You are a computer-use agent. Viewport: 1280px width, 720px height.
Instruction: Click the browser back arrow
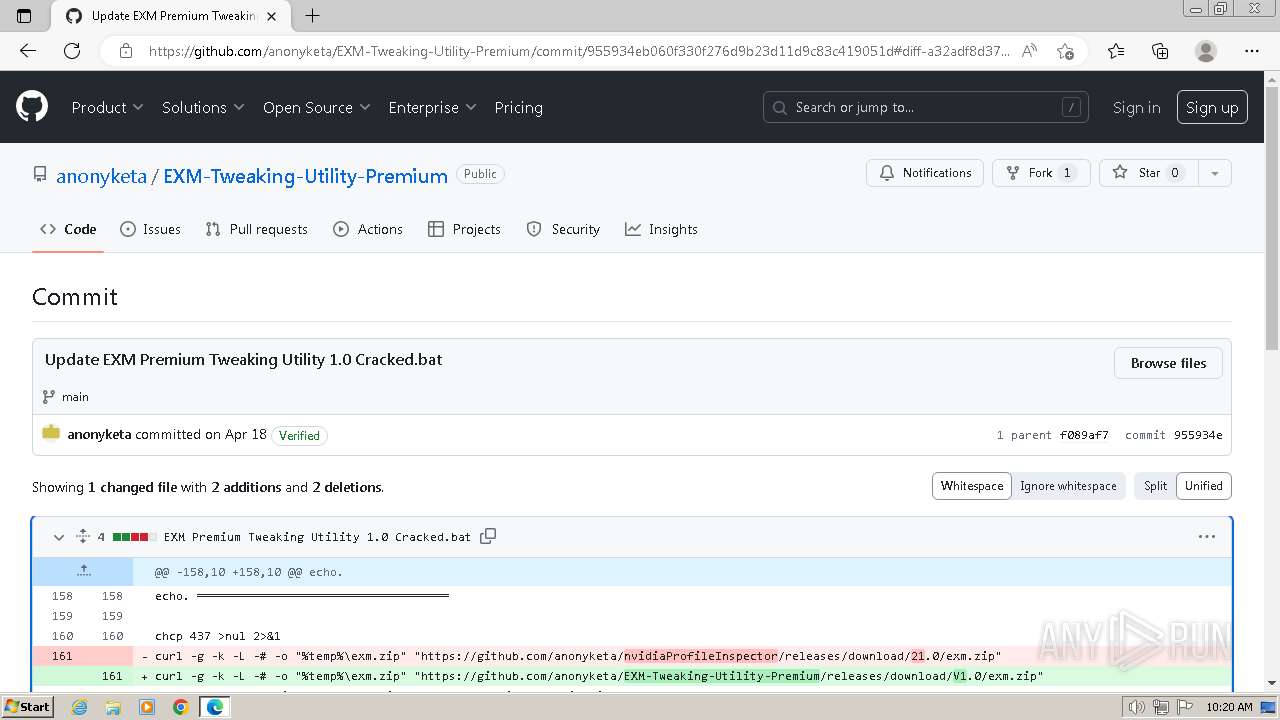coord(28,51)
